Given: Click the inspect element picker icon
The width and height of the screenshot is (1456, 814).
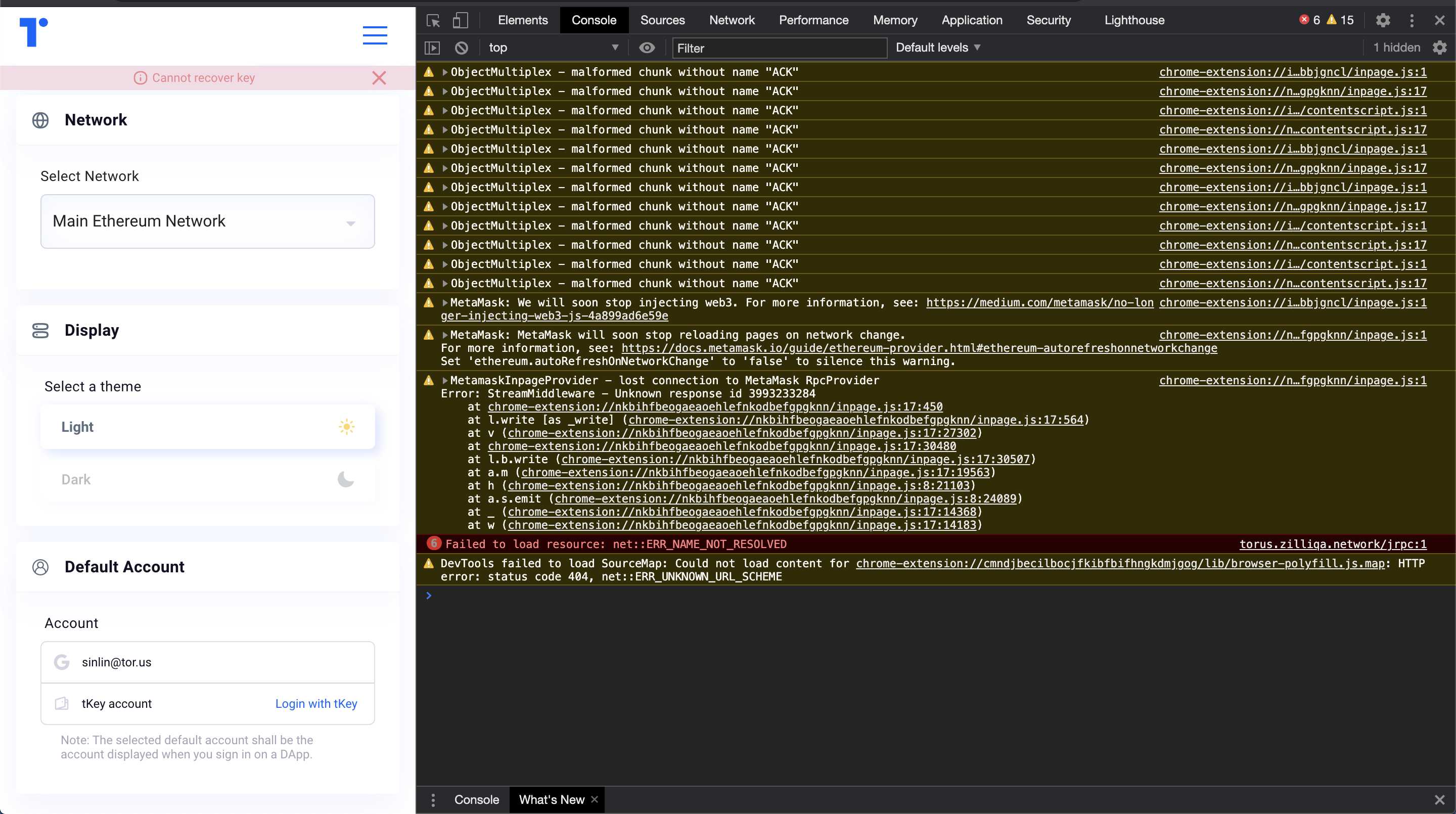Looking at the screenshot, I should click(433, 21).
